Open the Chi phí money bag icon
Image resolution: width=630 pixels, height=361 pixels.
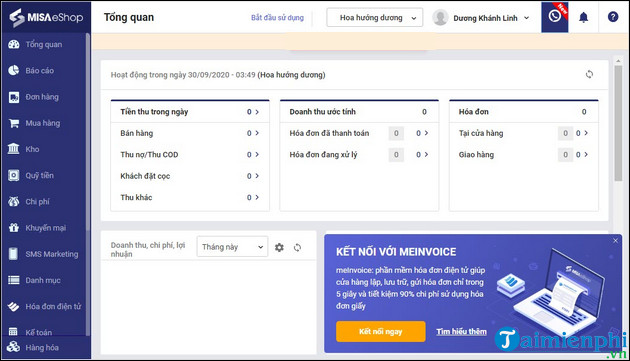[x=14, y=201]
